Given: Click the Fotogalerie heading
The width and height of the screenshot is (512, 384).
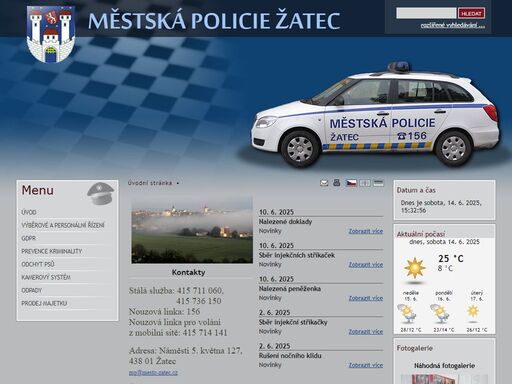Looking at the screenshot, I should point(415,348).
